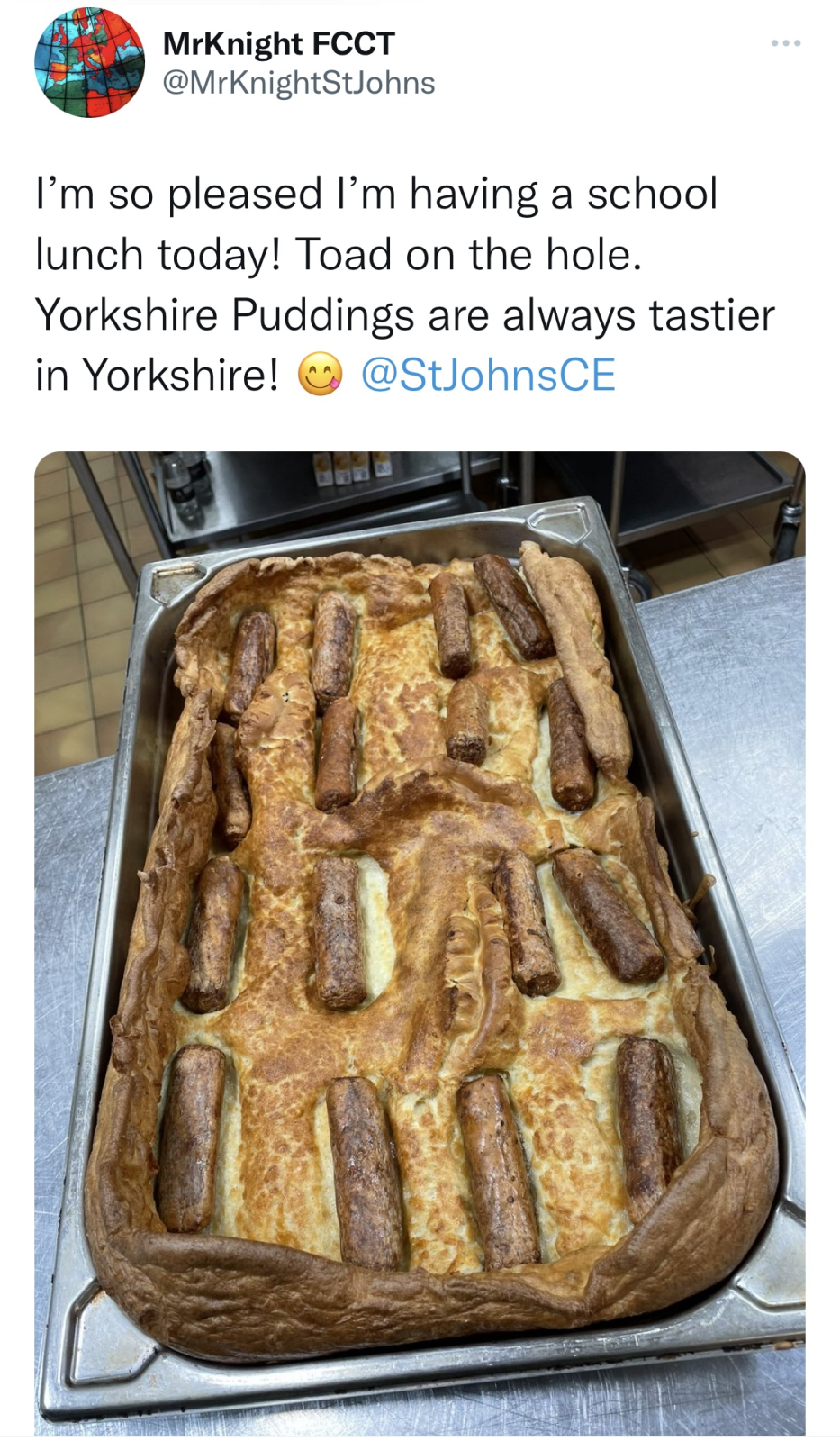Image resolution: width=840 pixels, height=1441 pixels.
Task: Open the More options three-dot menu
Action: (x=785, y=43)
